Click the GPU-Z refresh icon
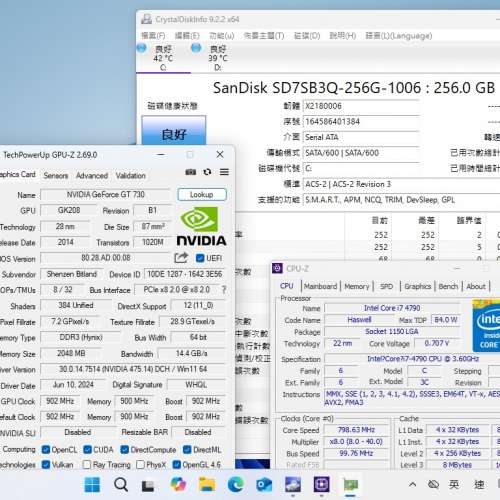500x500 pixels. click(x=207, y=172)
